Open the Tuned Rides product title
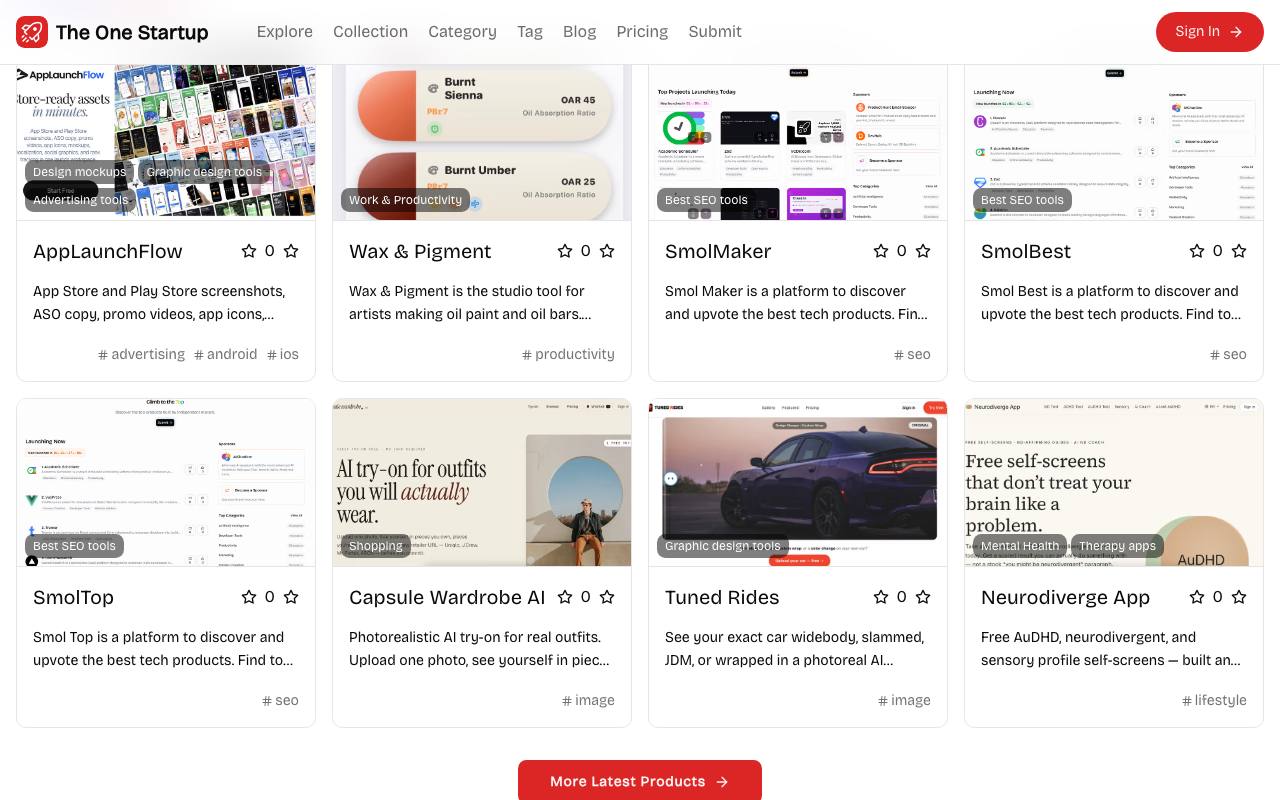 [722, 597]
